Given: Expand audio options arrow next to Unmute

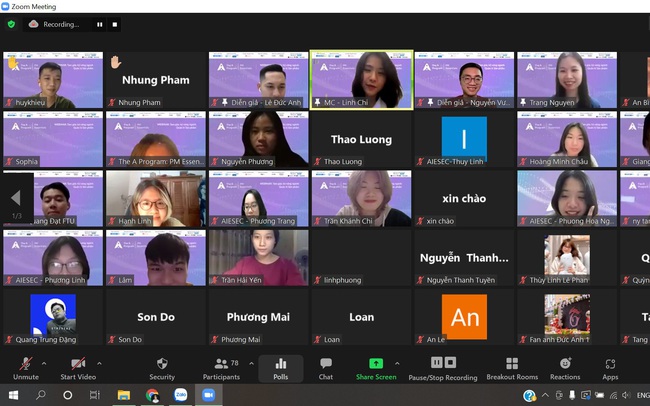Looking at the screenshot, I should (44, 364).
